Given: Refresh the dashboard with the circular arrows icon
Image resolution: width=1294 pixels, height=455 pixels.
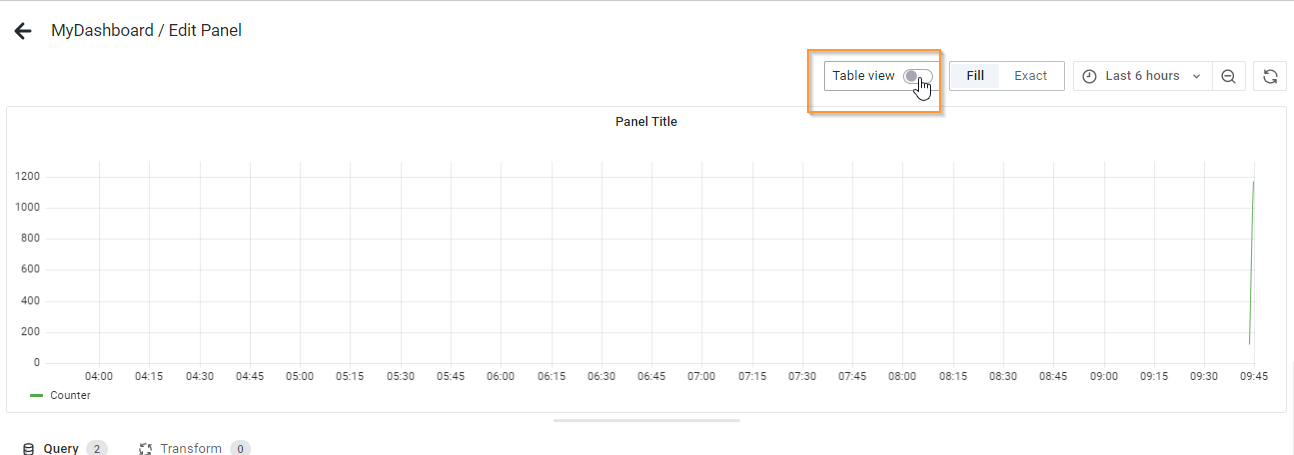Looking at the screenshot, I should 1270,76.
